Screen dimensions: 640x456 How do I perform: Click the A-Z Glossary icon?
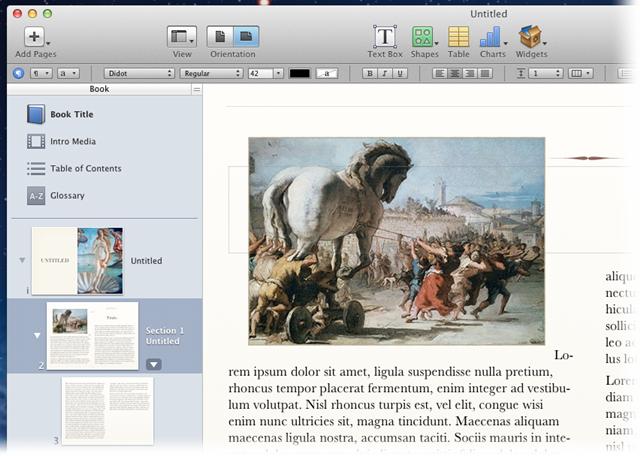point(36,196)
